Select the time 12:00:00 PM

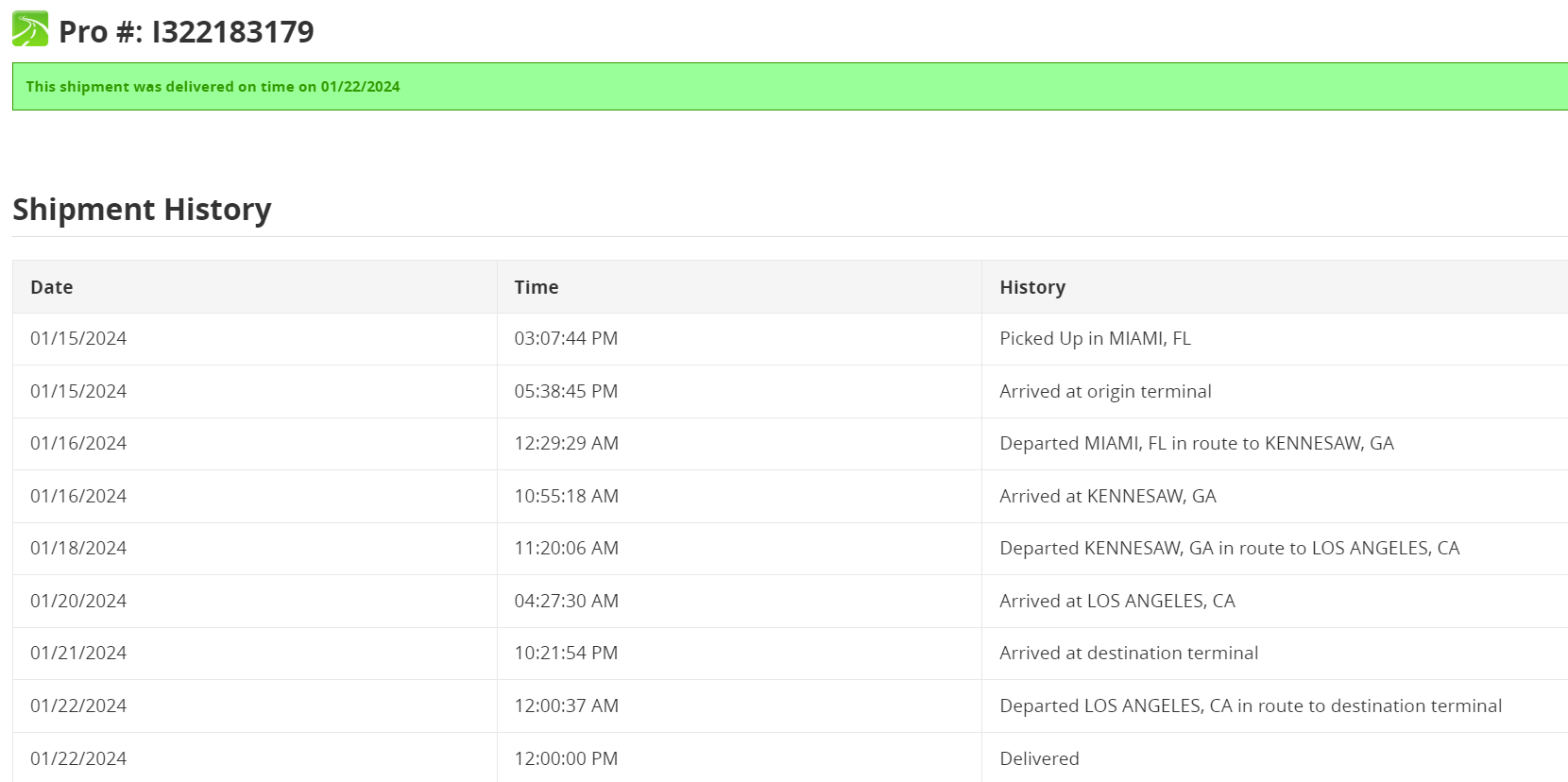tap(566, 758)
